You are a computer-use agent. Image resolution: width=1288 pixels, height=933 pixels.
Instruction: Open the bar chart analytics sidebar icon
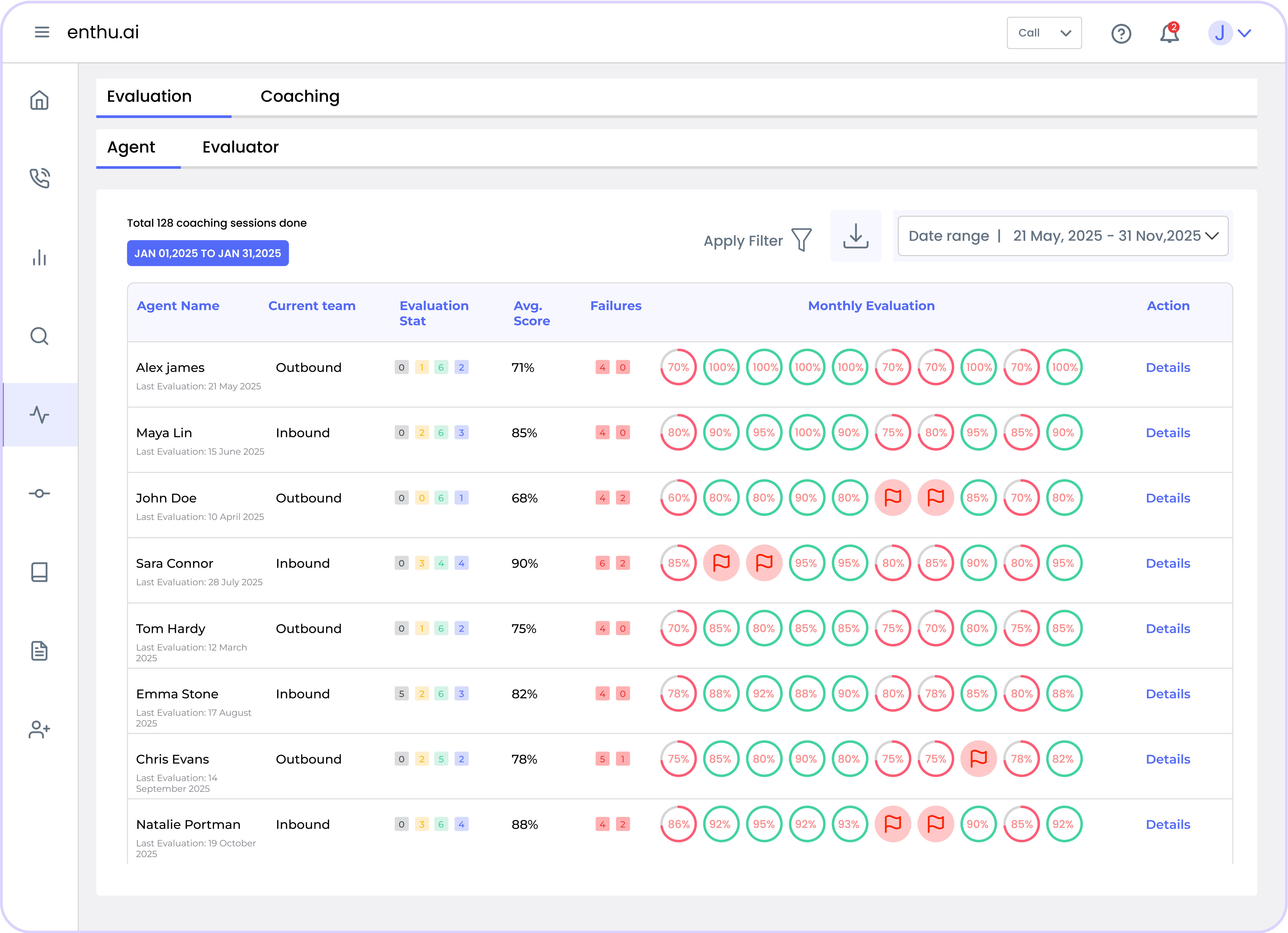coord(39,258)
